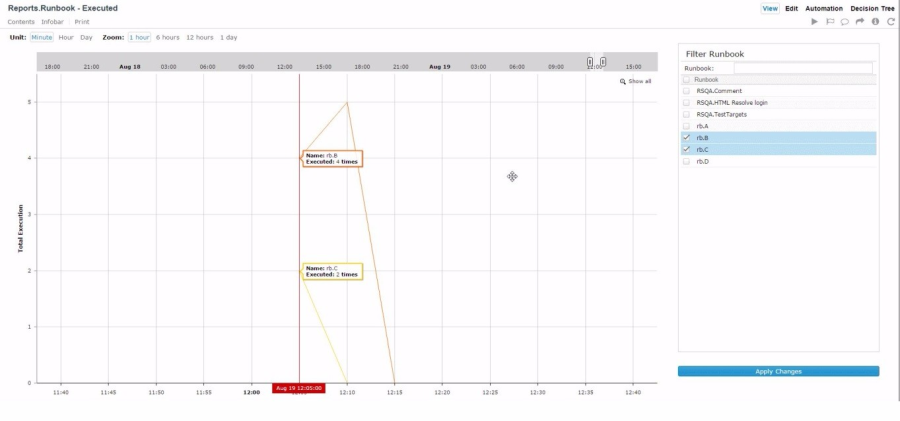Click the refresh icon at top right
Screen dimensions: 900x421
pos(890,21)
